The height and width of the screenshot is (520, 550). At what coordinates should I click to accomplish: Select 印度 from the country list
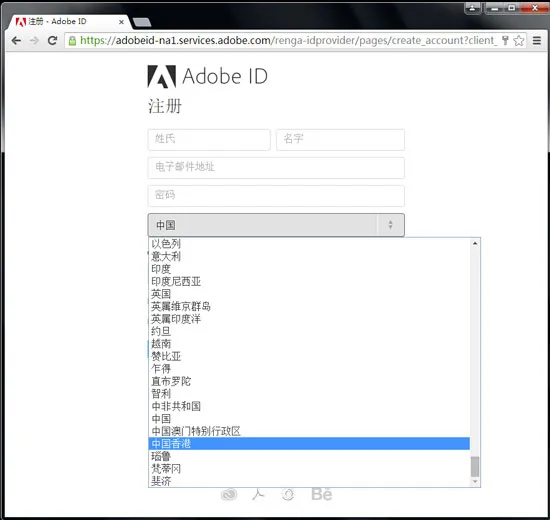click(309, 269)
